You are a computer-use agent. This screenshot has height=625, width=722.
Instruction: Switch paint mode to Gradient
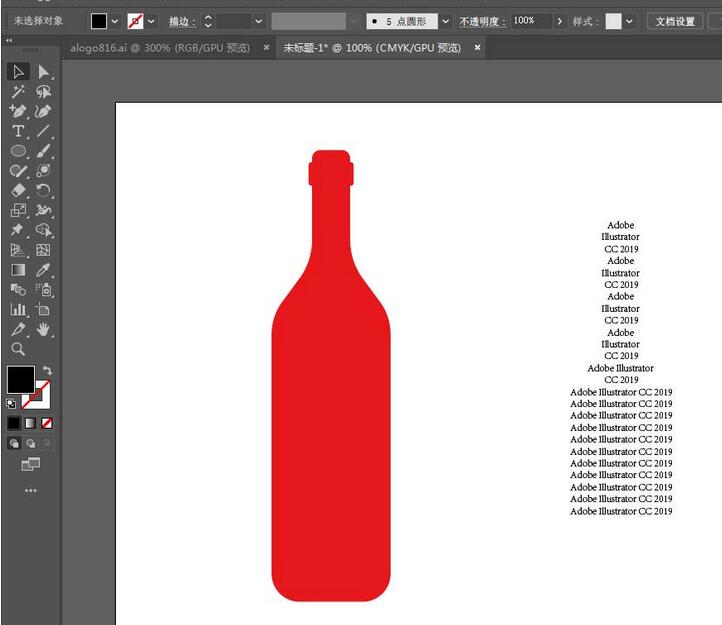[x=31, y=423]
